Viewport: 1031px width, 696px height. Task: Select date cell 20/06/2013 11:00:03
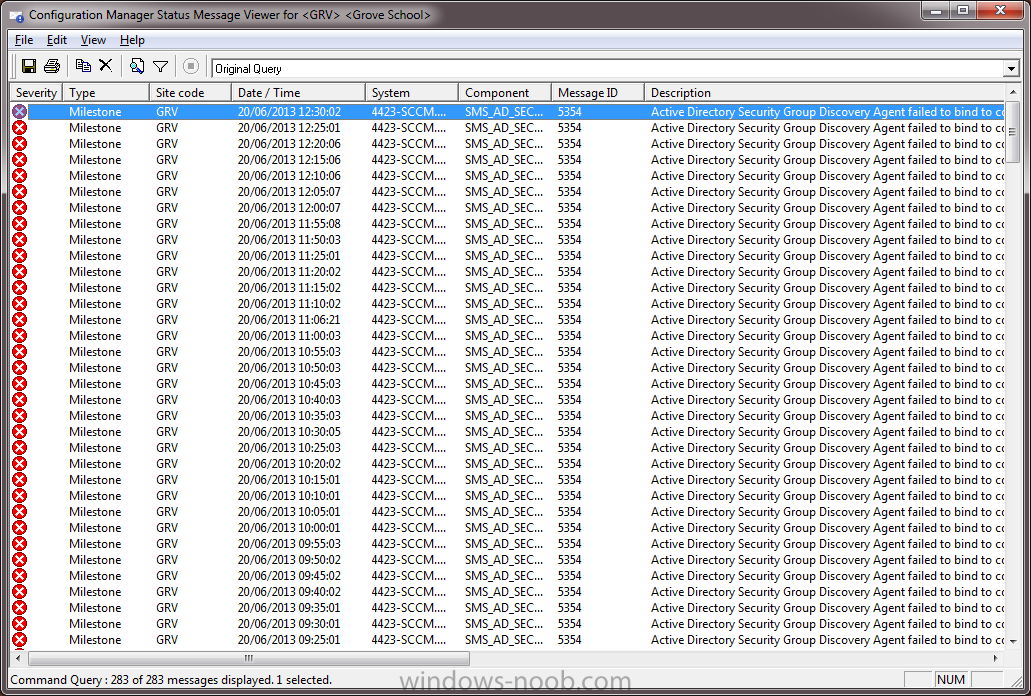coord(289,335)
